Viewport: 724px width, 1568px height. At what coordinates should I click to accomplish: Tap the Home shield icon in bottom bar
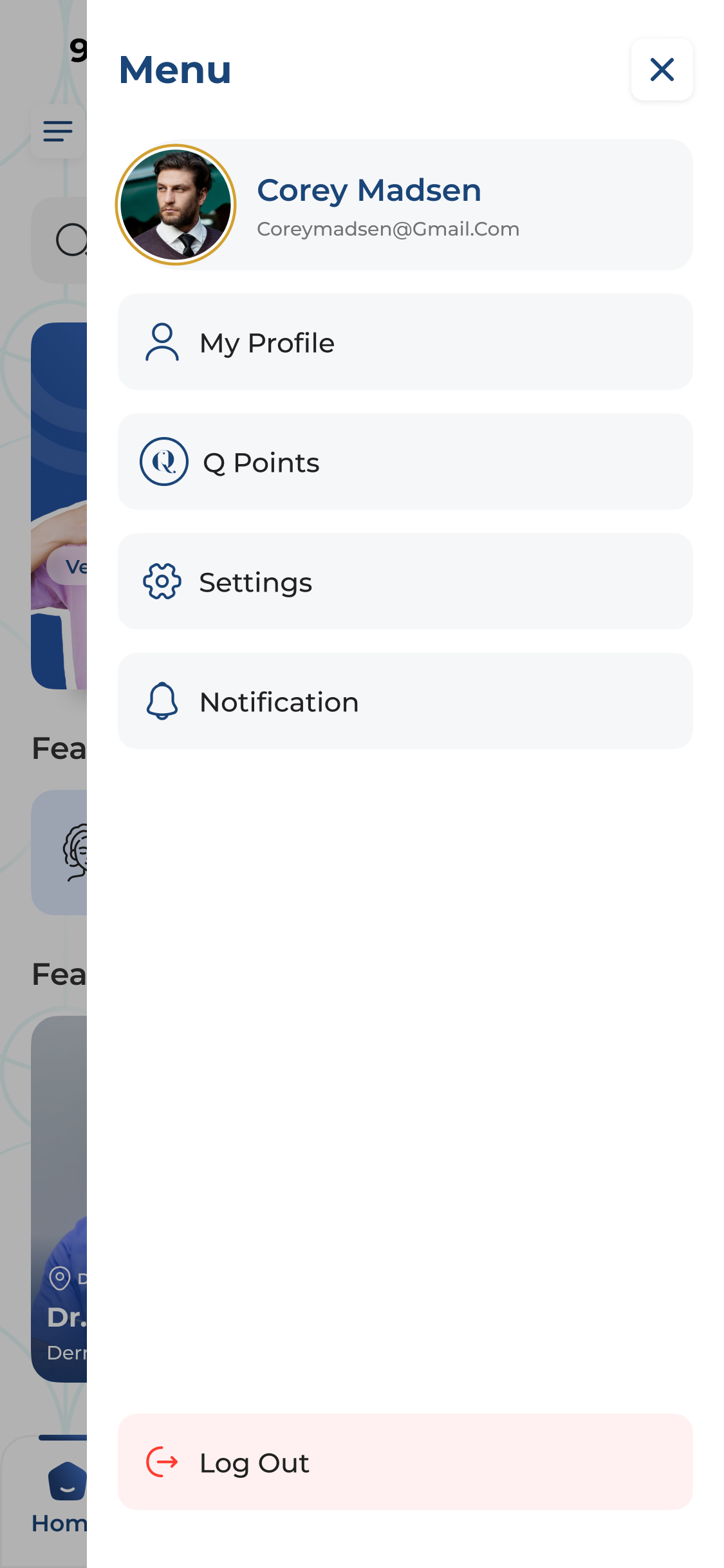[x=67, y=1481]
